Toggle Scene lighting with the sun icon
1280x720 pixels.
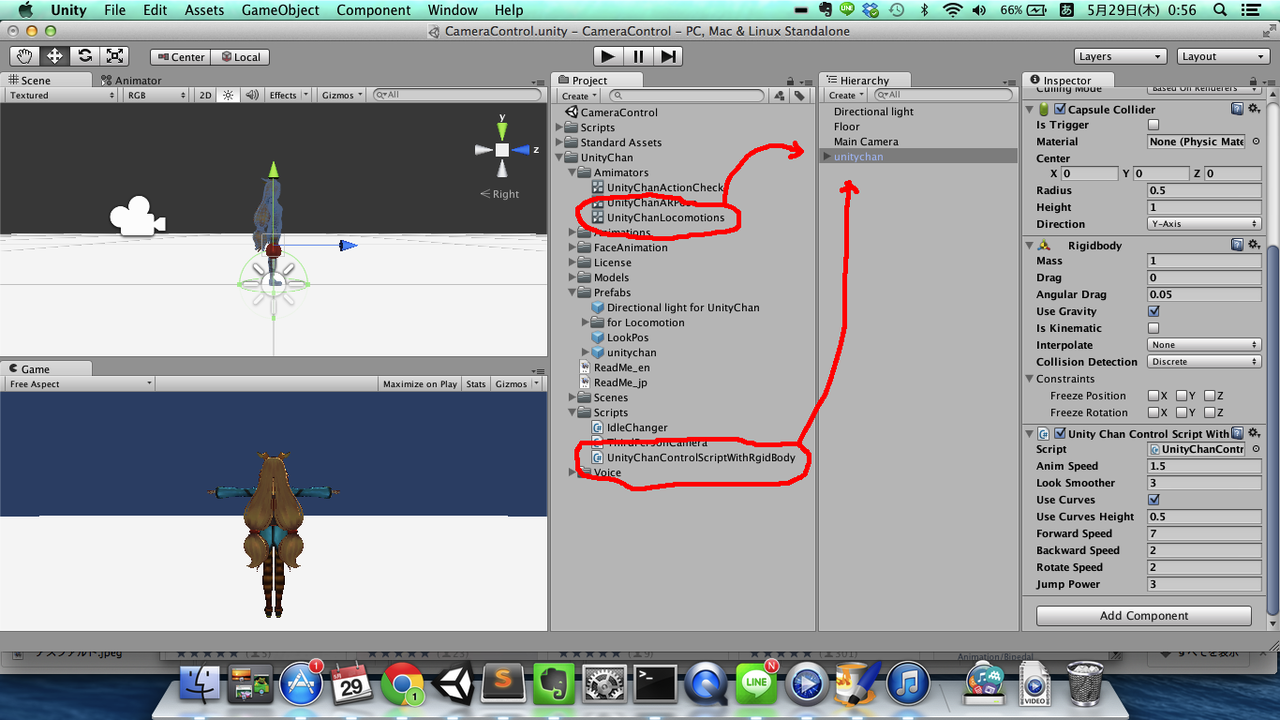tap(228, 95)
